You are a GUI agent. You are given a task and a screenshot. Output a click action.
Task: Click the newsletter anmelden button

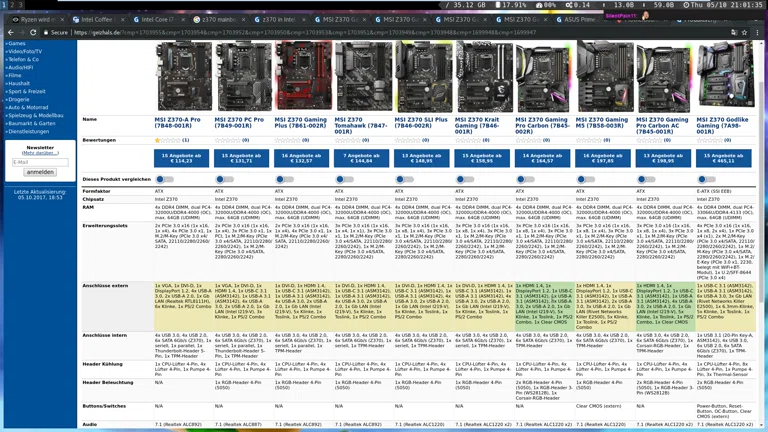click(x=40, y=172)
